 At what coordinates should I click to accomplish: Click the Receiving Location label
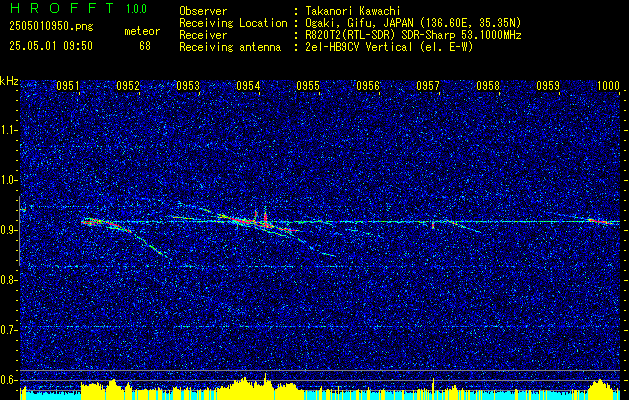(233, 23)
